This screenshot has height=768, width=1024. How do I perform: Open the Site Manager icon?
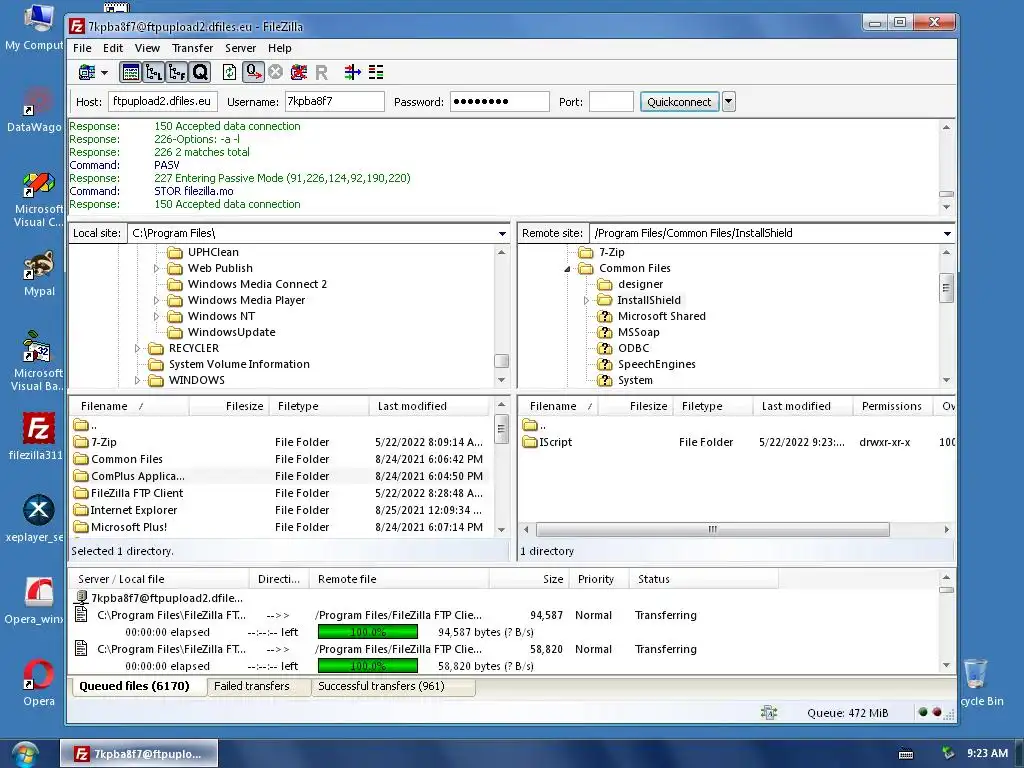pos(86,72)
